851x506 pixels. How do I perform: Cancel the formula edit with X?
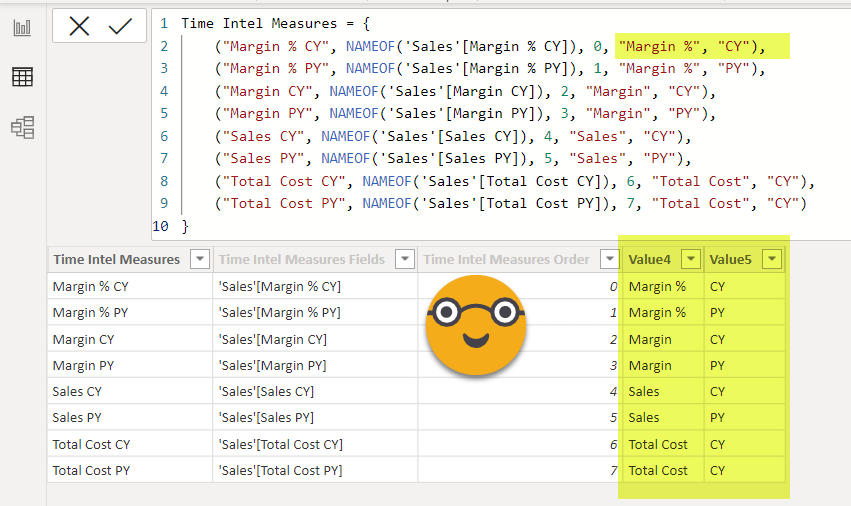pos(79,27)
